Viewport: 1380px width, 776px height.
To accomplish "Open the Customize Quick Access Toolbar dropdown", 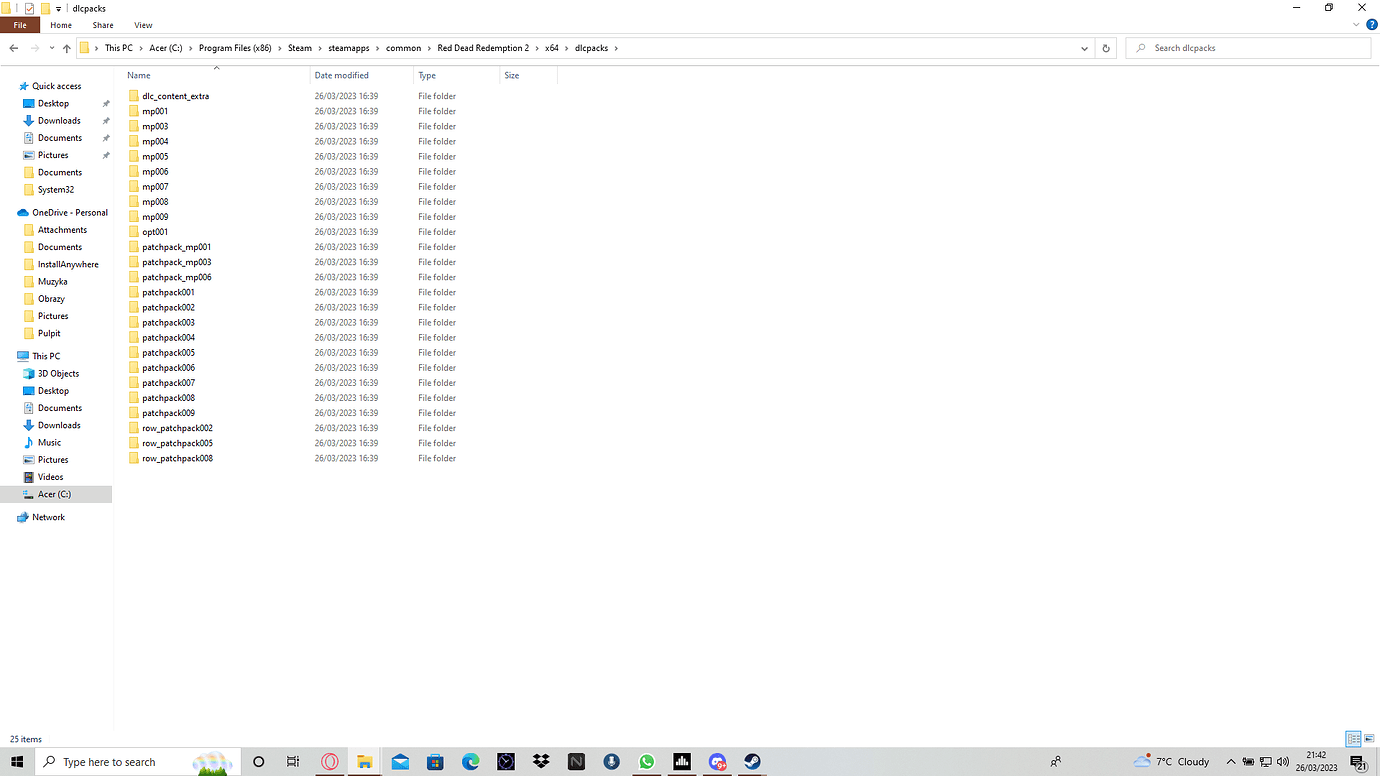I will (x=59, y=8).
